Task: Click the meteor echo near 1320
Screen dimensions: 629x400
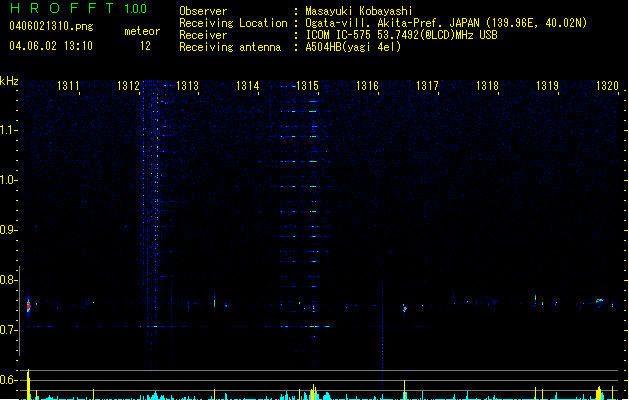Action: coord(599,301)
